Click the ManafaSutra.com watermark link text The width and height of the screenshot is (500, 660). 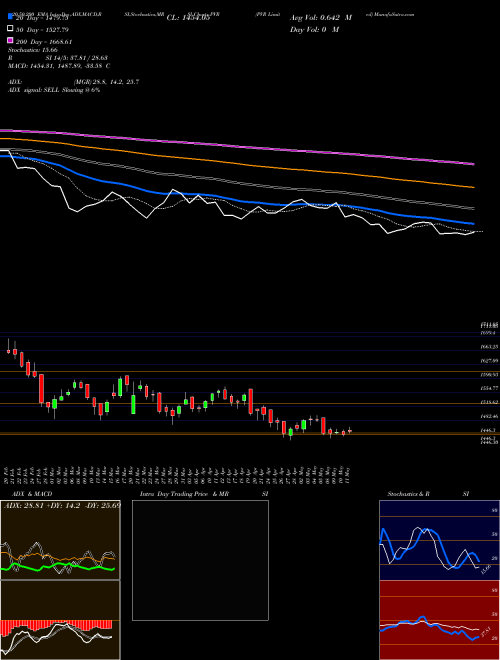(x=393, y=14)
